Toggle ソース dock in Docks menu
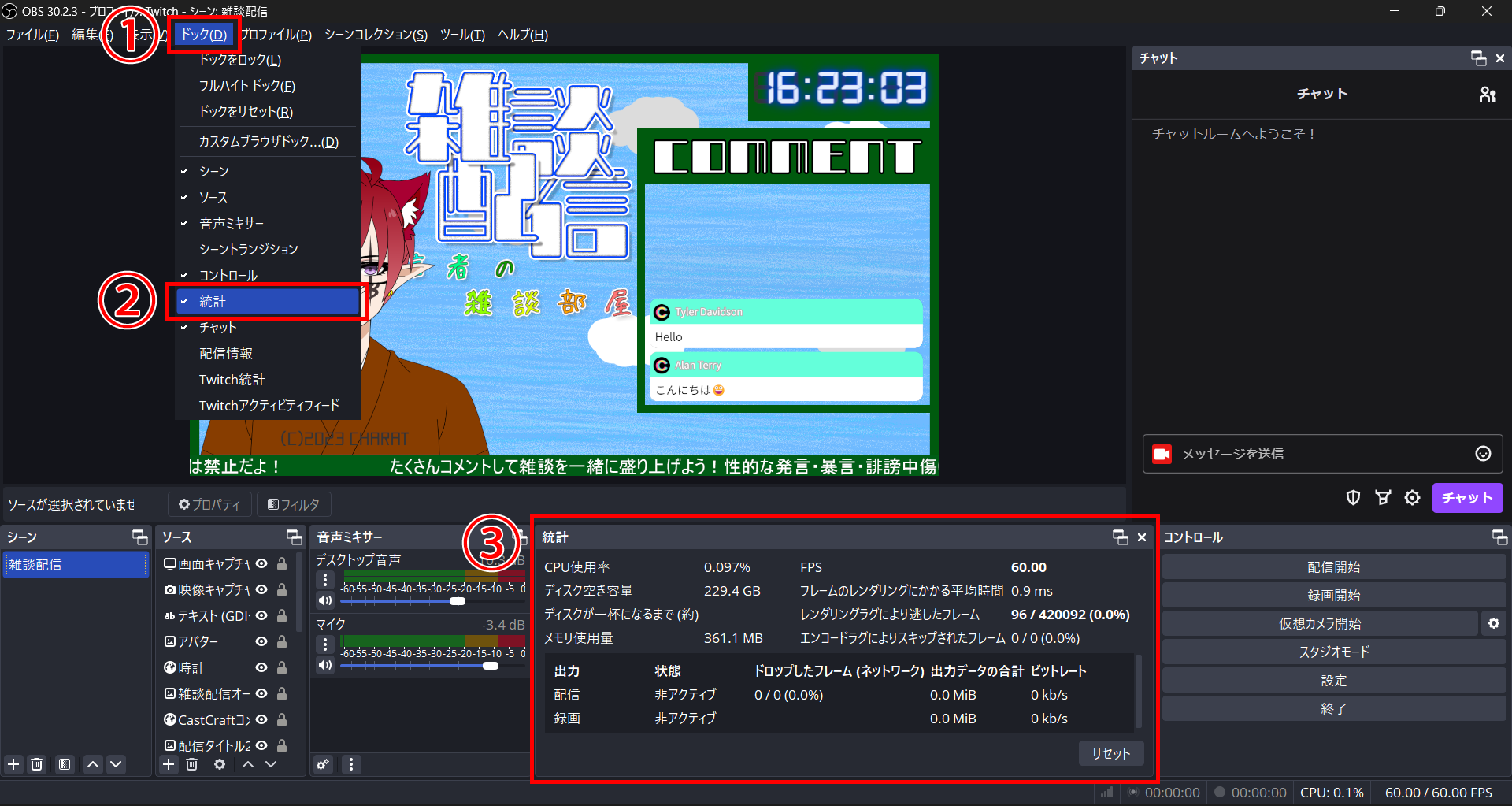1512x806 pixels. [268, 197]
